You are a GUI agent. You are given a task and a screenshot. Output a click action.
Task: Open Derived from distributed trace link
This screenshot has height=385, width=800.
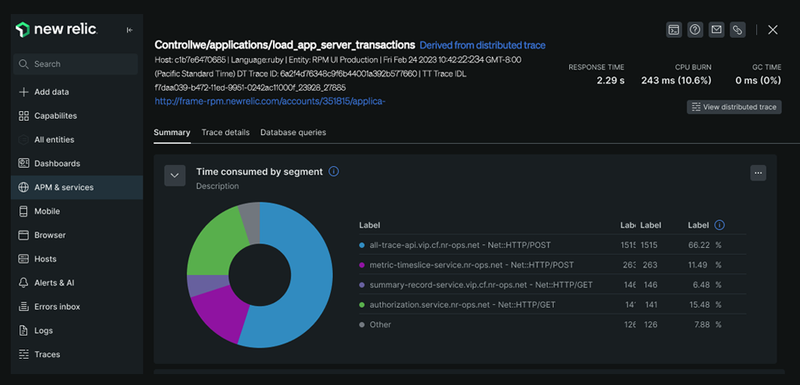(x=483, y=45)
